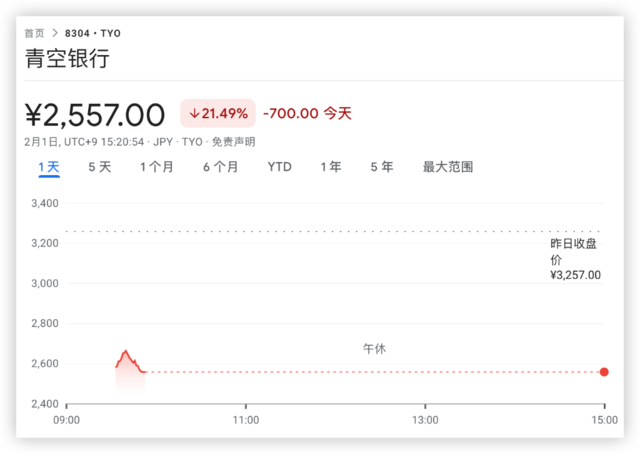
Task: Show the 6 个月 chart range
Action: [220, 167]
